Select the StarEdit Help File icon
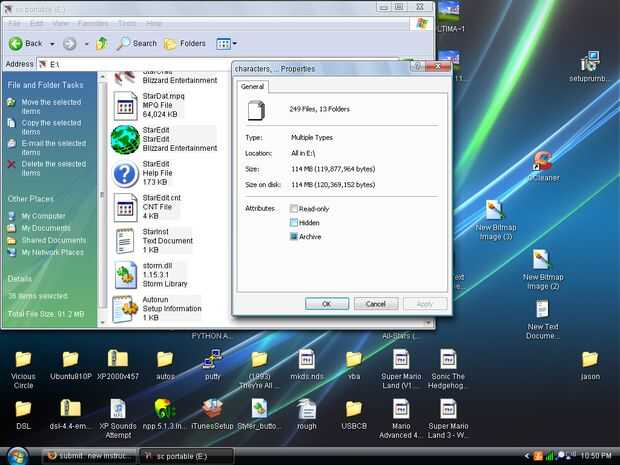This screenshot has height=465, width=620. pos(125,173)
